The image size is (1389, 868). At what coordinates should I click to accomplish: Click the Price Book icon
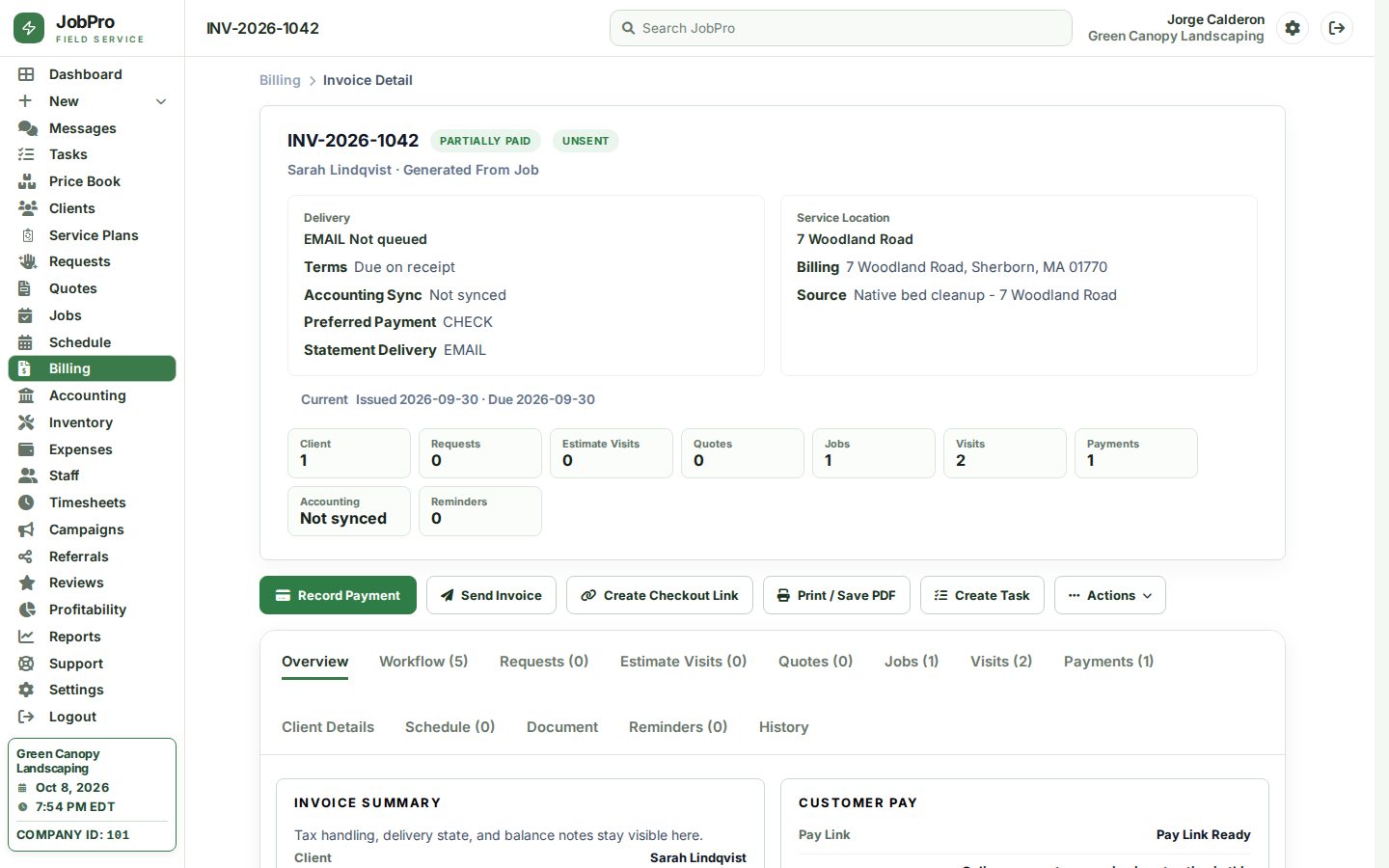pos(27,181)
